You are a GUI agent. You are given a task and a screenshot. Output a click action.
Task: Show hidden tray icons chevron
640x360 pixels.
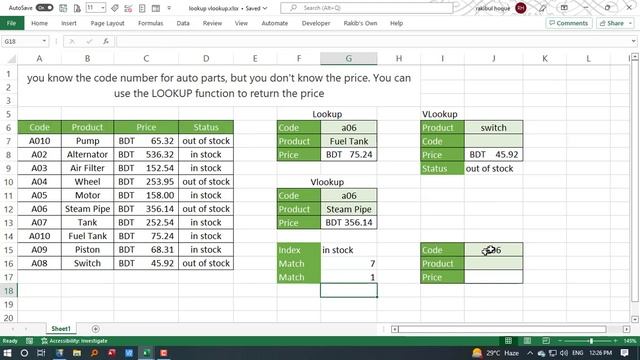530,353
